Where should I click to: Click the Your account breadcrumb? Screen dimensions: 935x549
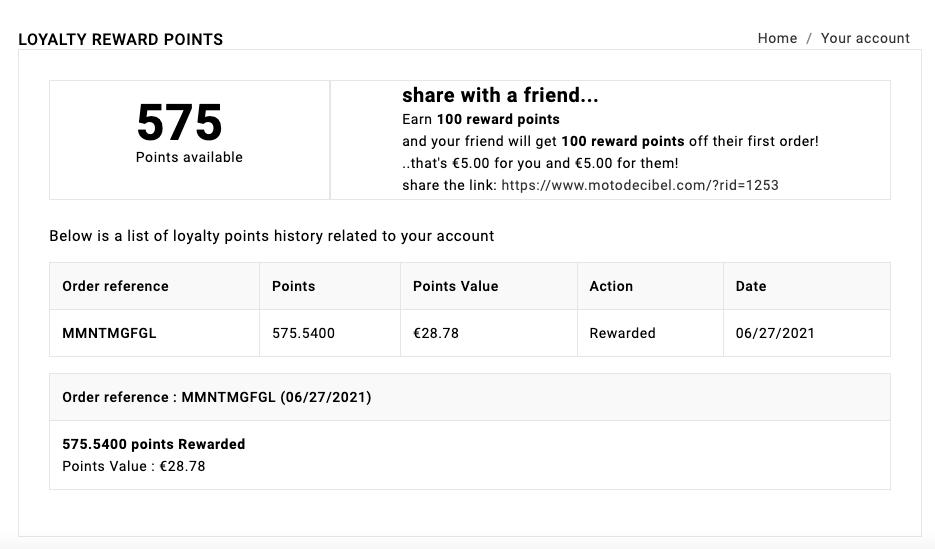(865, 38)
